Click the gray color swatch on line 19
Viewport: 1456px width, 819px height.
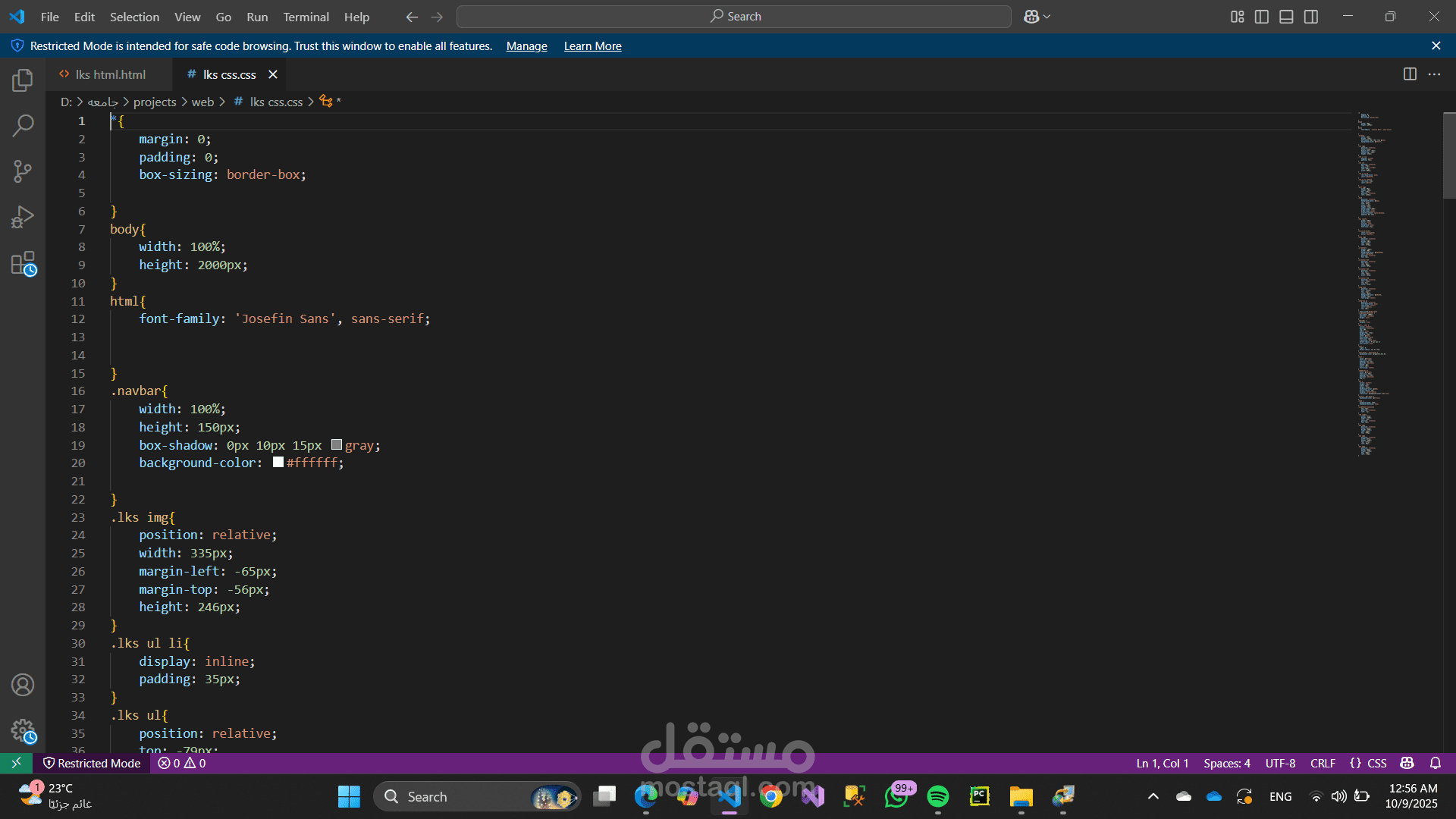click(337, 445)
